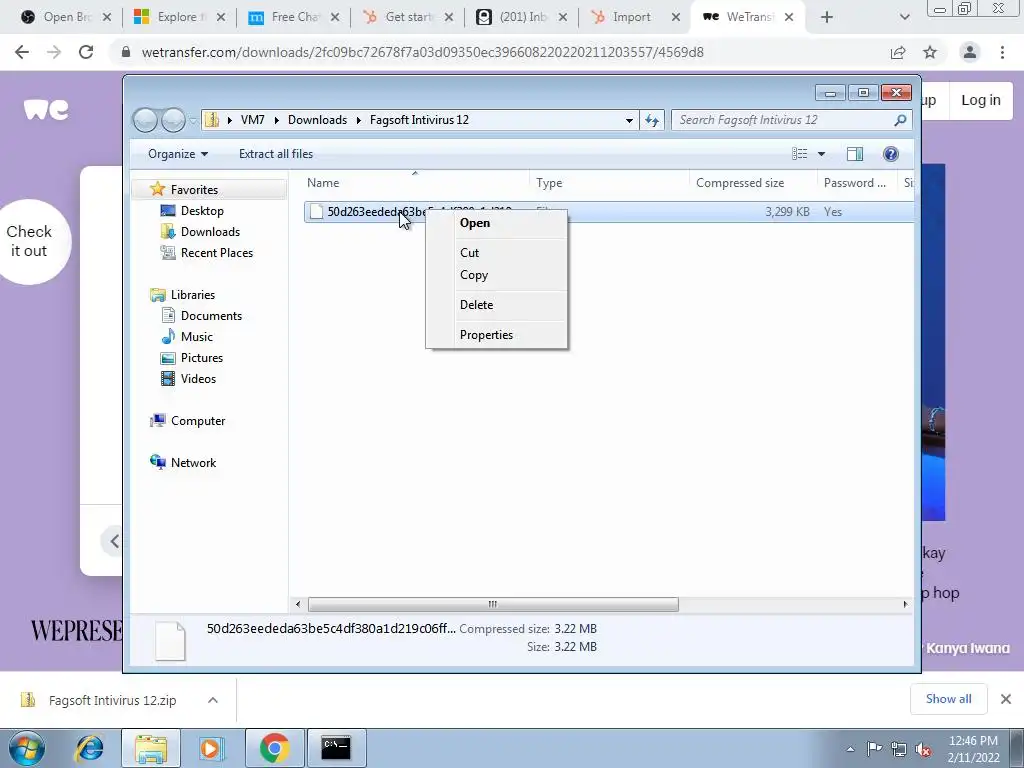Click the share this page icon

tap(898, 52)
